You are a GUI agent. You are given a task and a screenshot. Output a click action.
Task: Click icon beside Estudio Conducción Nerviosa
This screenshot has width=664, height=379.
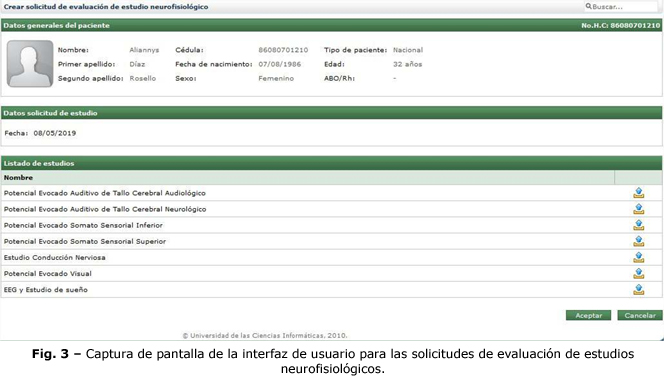click(639, 257)
